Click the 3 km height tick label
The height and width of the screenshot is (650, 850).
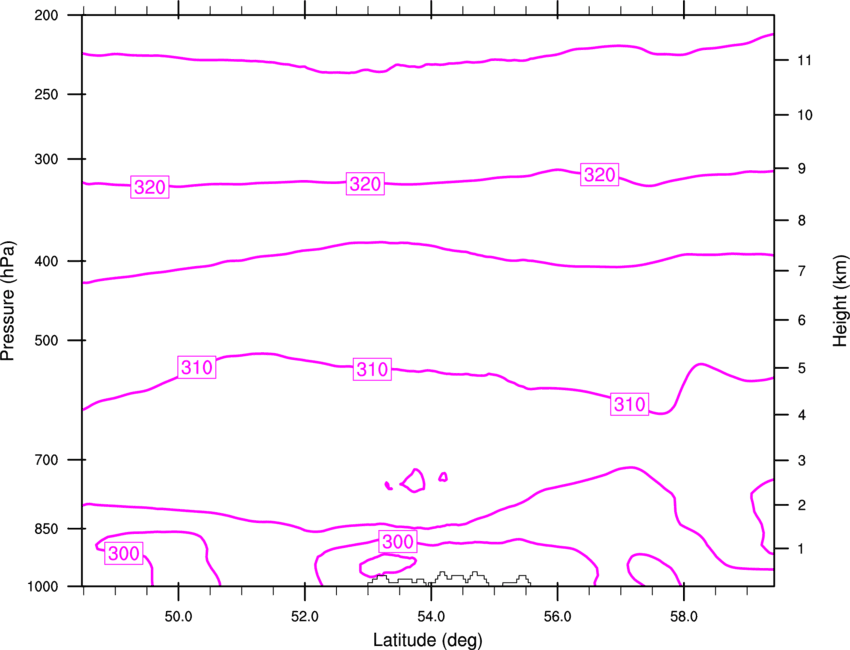click(x=802, y=461)
